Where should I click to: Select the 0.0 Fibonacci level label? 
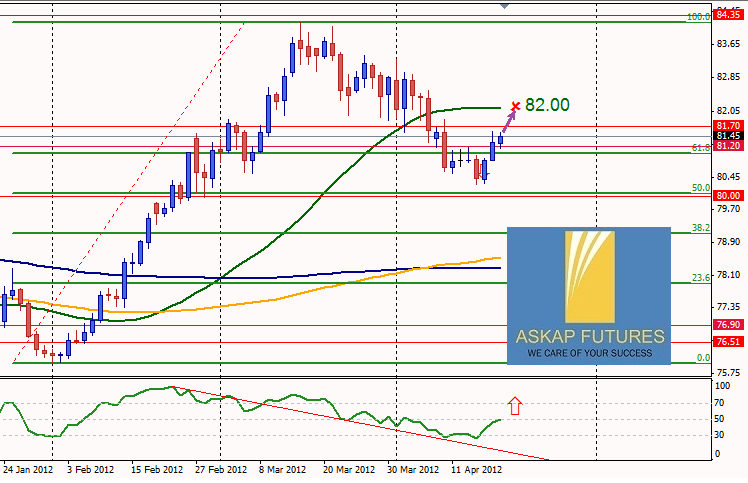pyautogui.click(x=702, y=357)
